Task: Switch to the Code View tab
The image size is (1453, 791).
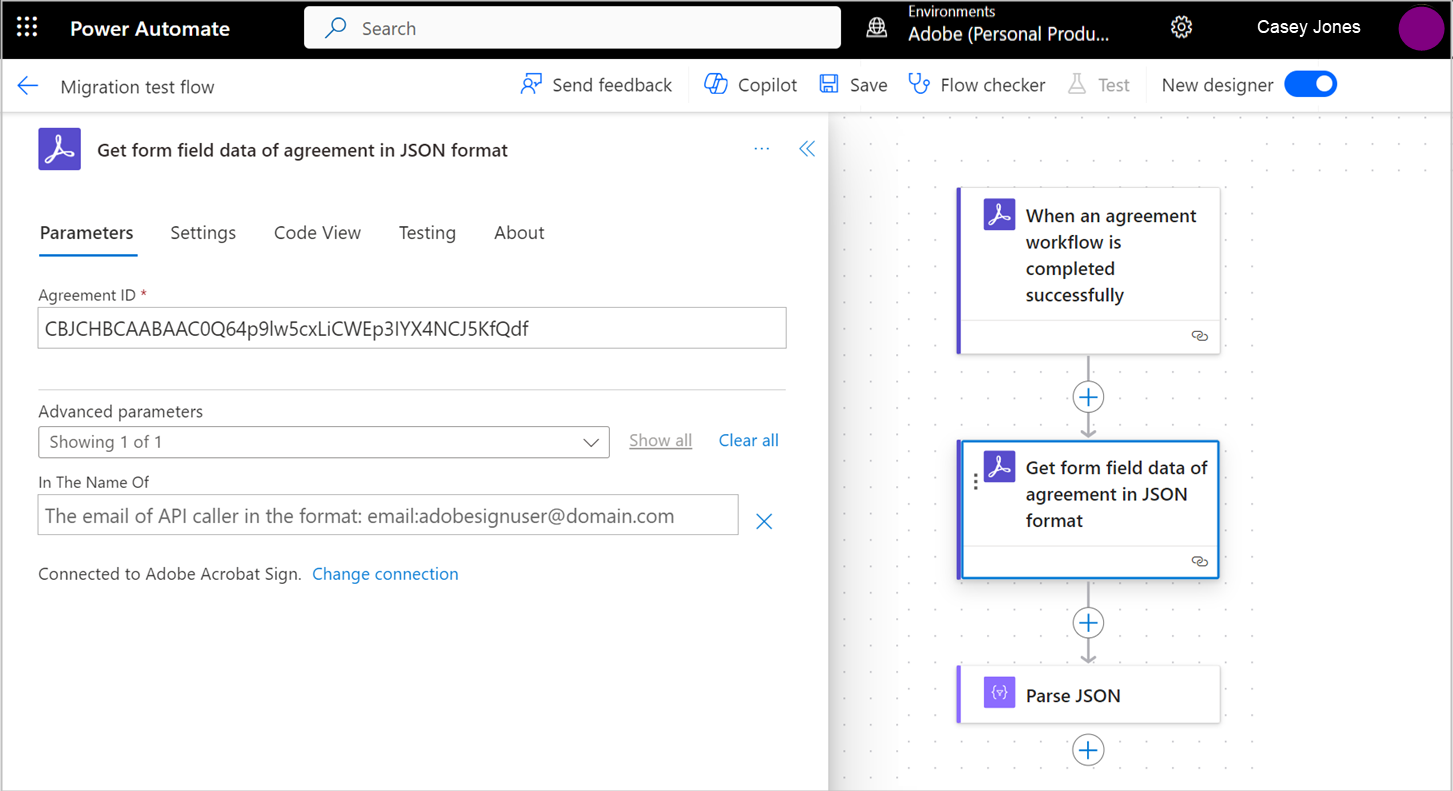Action: [x=317, y=232]
